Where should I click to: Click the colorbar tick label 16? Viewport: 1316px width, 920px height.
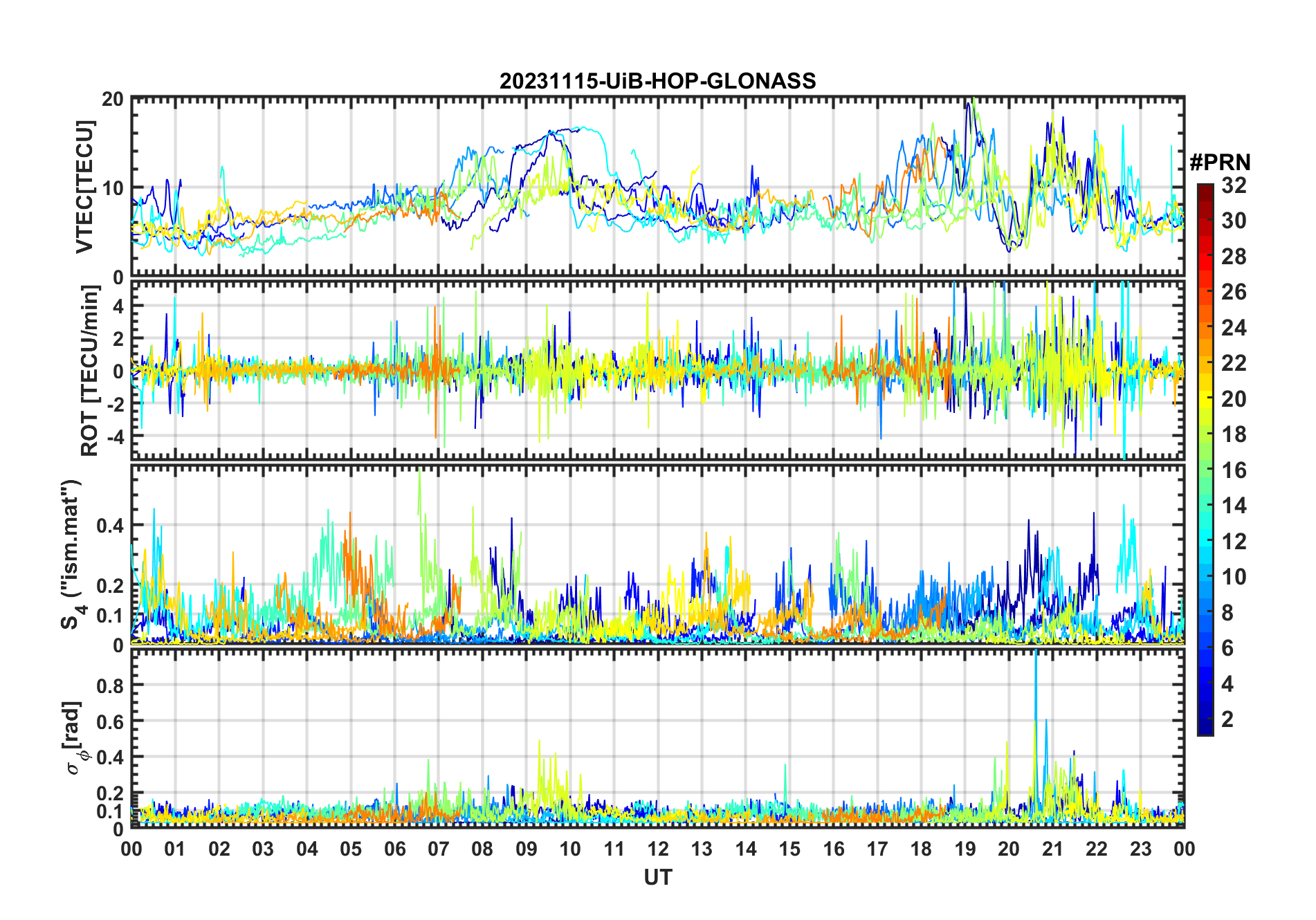1234,470
